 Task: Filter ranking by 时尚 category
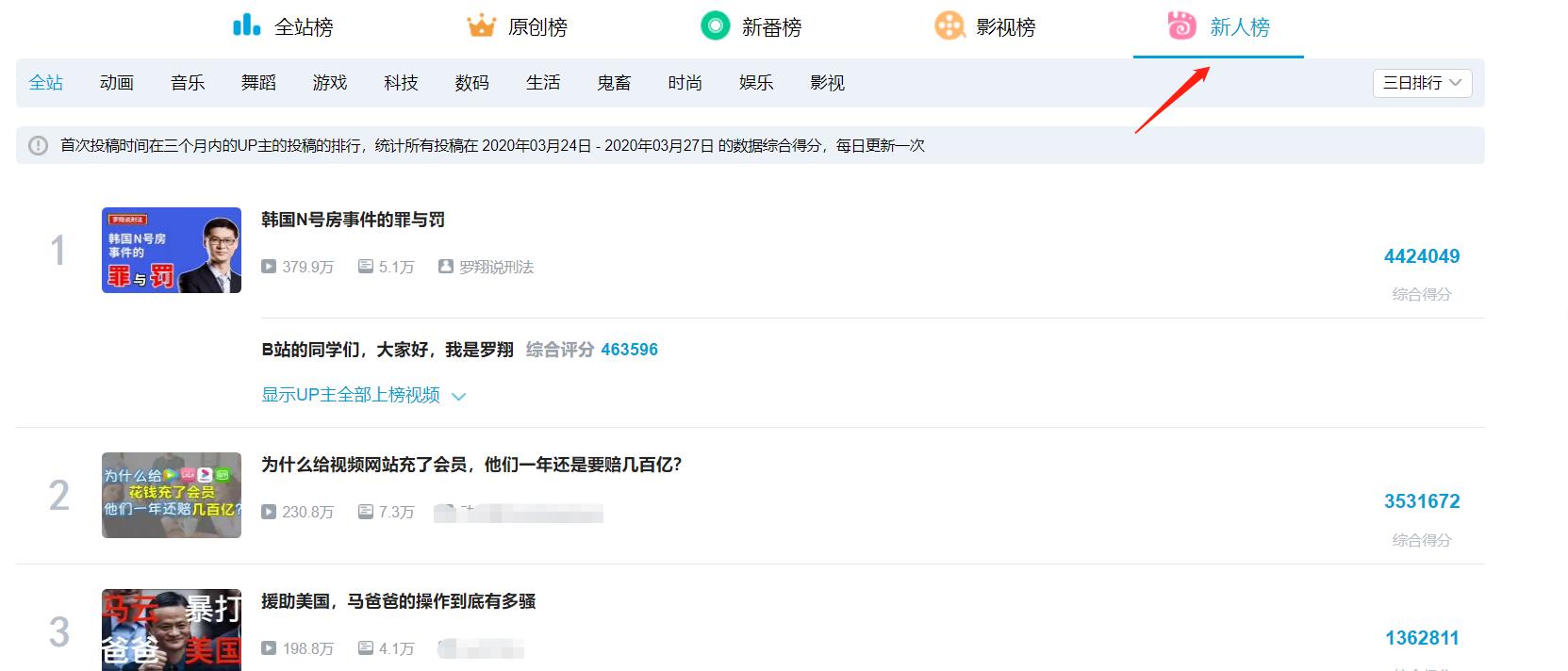pos(685,83)
